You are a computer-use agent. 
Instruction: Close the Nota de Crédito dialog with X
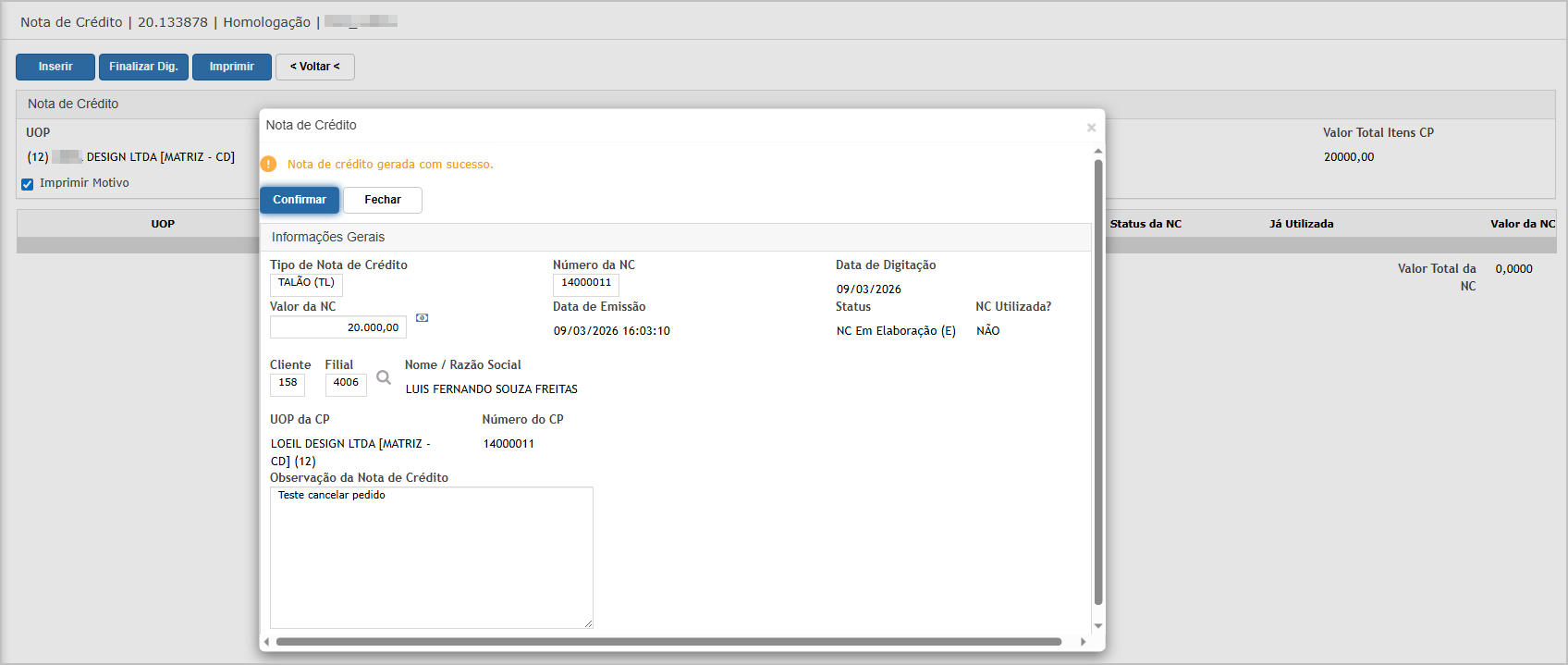1091,128
